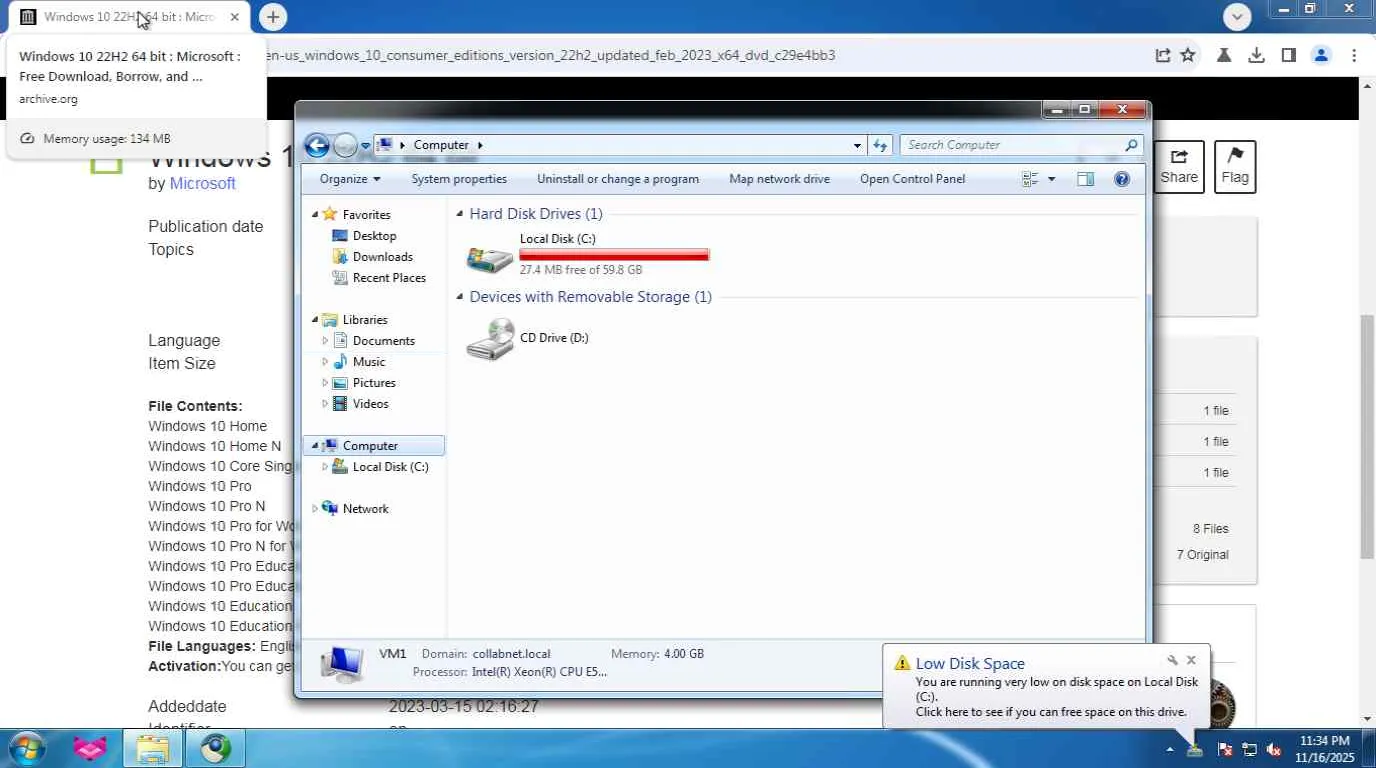Select the CD Drive (D:) icon
Image resolution: width=1376 pixels, height=768 pixels.
pyautogui.click(x=490, y=339)
